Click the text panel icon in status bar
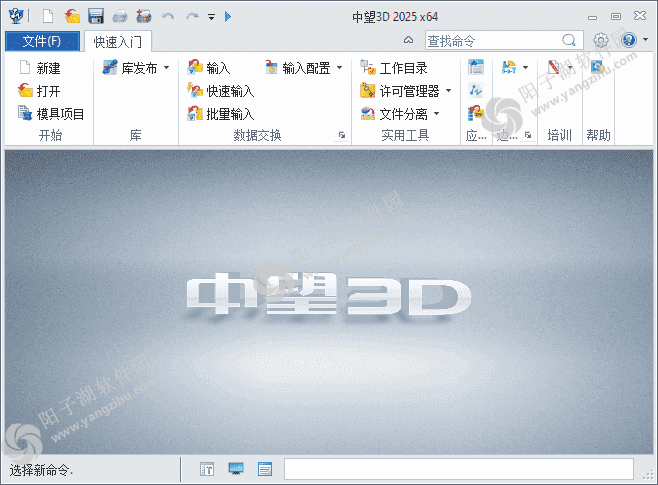Image resolution: width=658 pixels, height=485 pixels. (x=207, y=469)
